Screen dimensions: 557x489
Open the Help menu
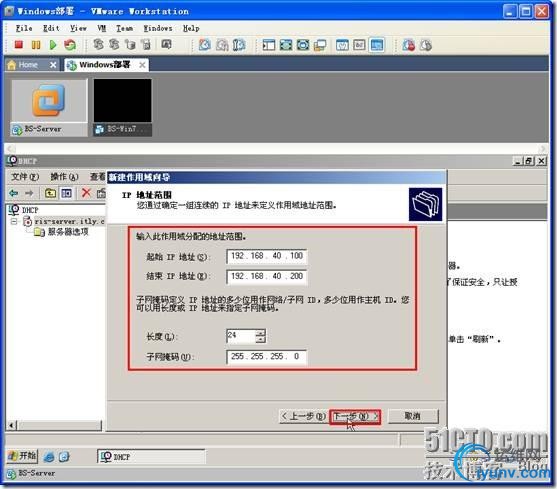point(191,28)
